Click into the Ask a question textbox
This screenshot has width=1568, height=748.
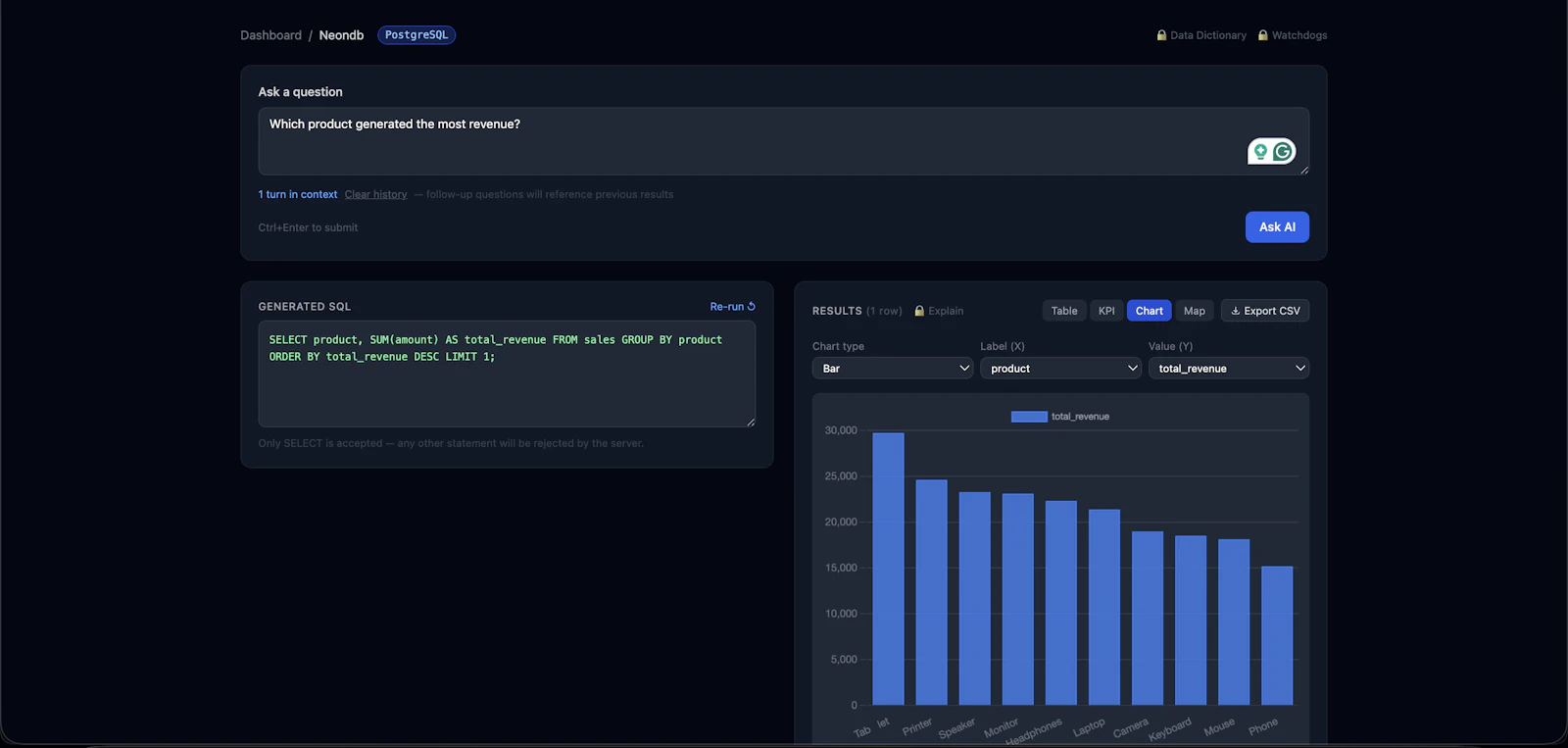[783, 141]
